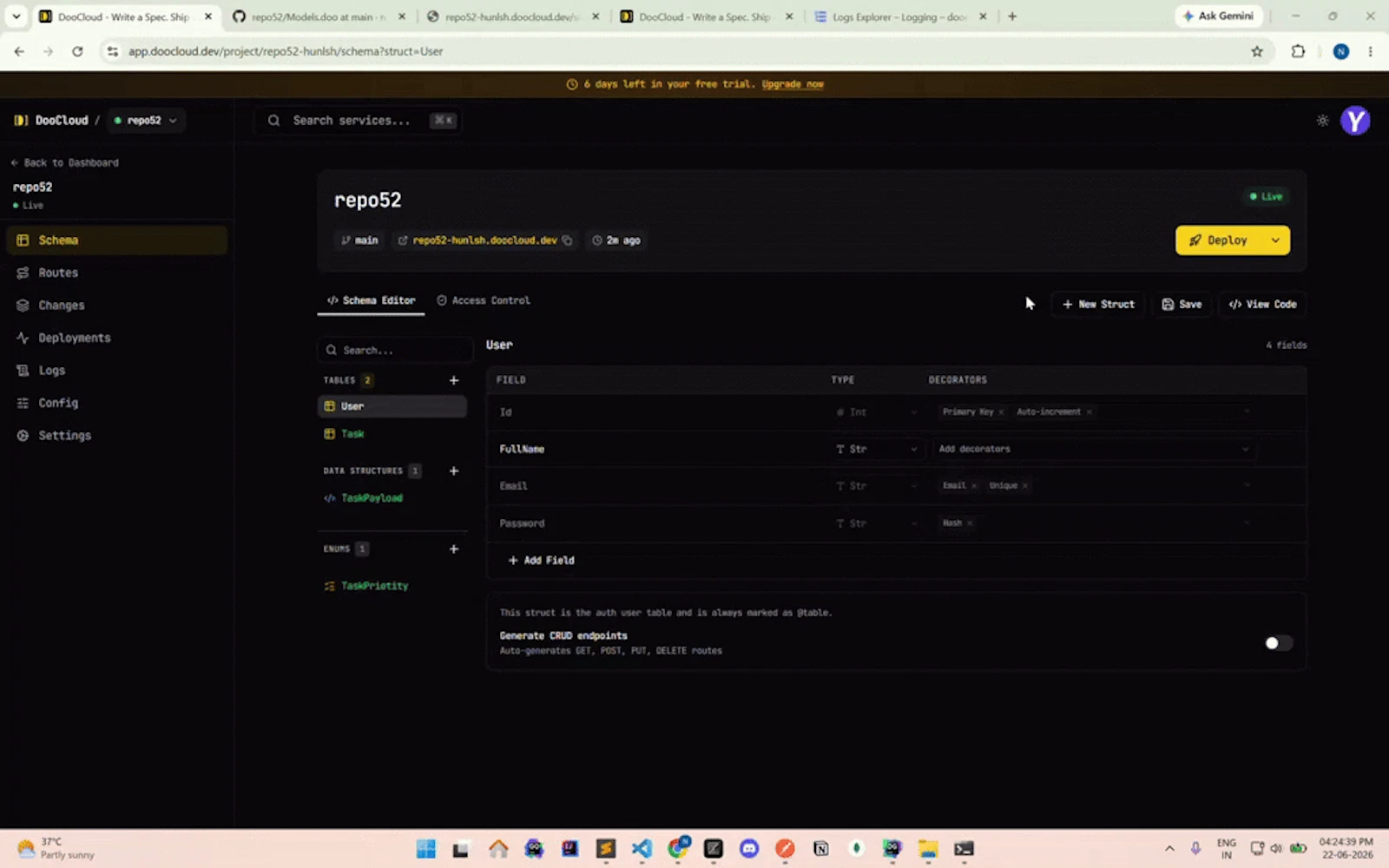Open the repo52 project switcher dropdown

pyautogui.click(x=145, y=121)
